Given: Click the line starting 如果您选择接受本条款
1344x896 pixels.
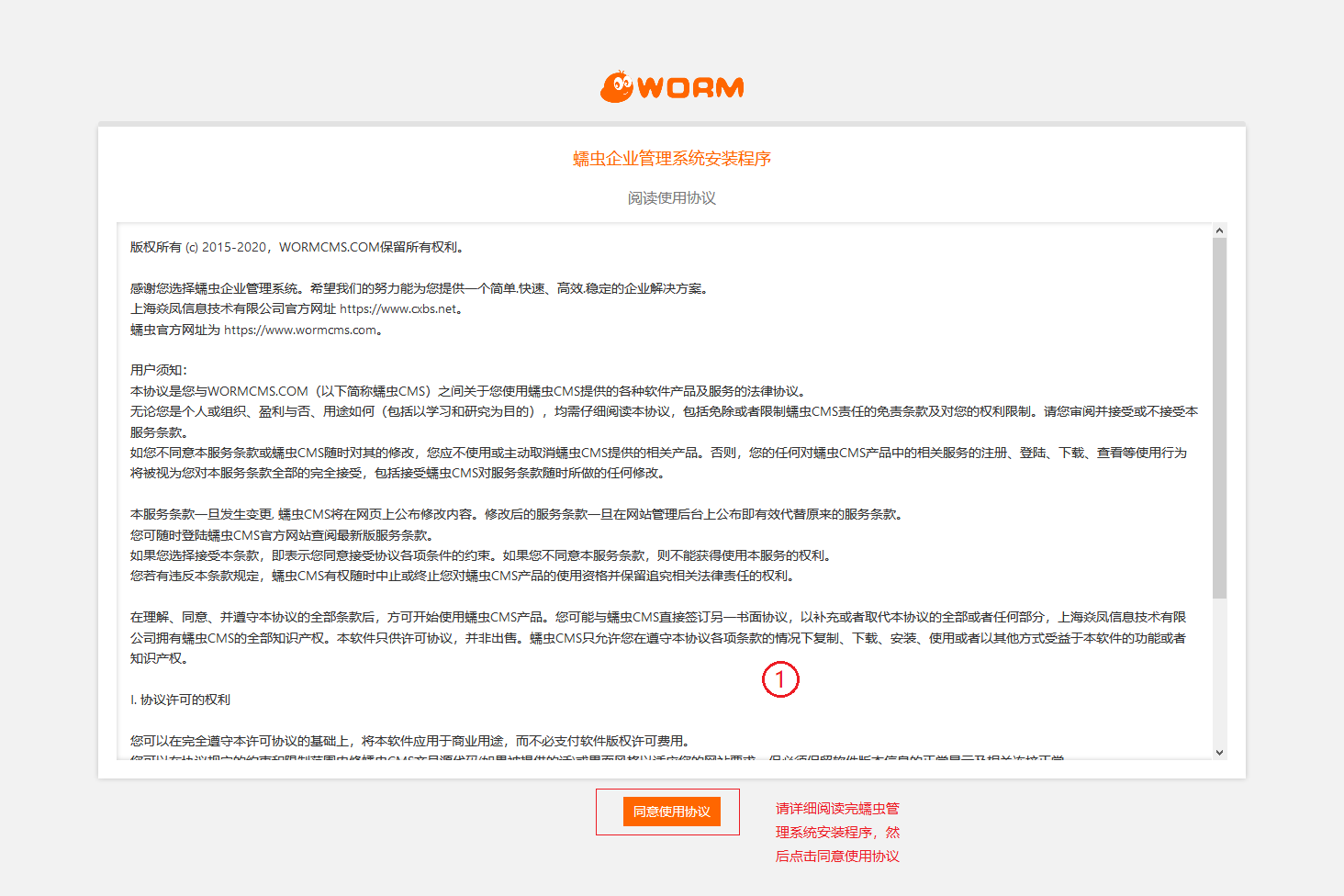Looking at the screenshot, I should coord(482,556).
